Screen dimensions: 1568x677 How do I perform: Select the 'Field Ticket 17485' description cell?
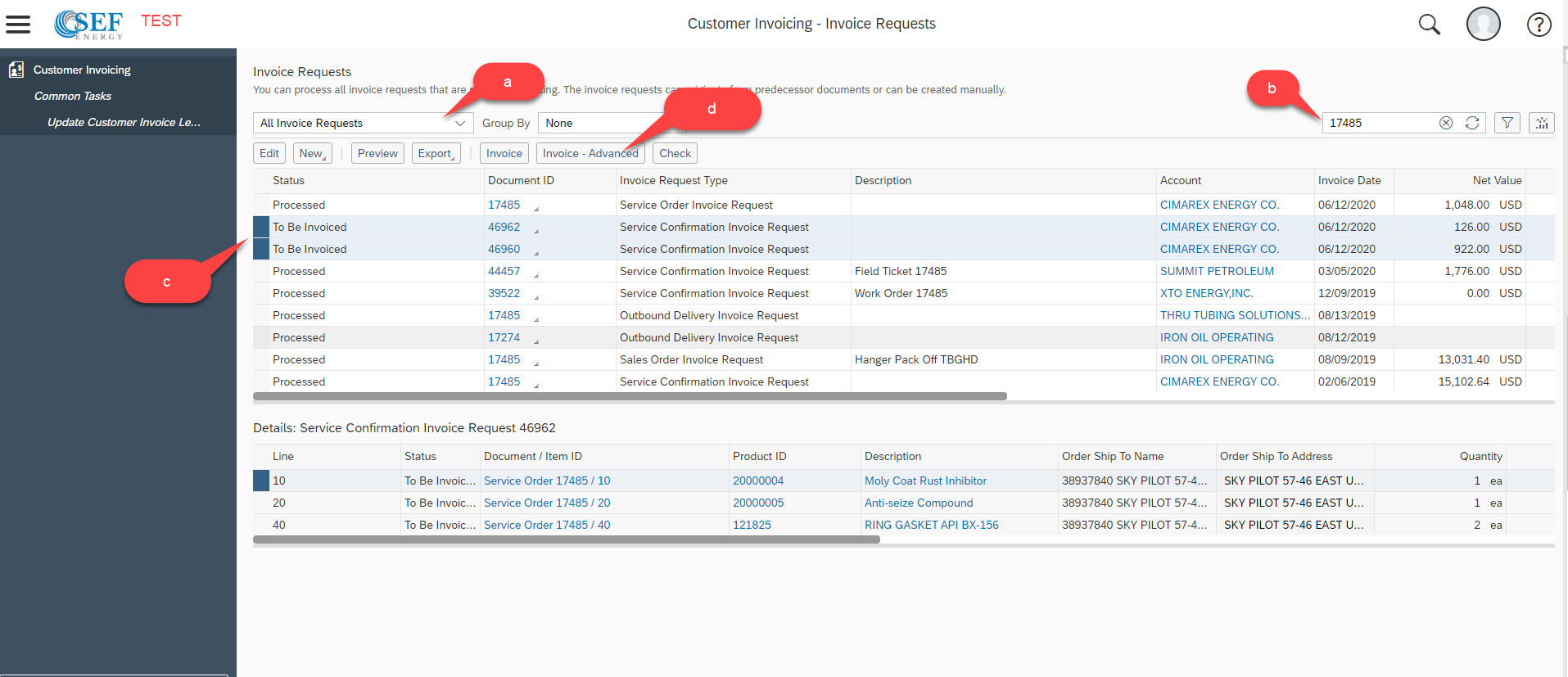pos(1003,271)
